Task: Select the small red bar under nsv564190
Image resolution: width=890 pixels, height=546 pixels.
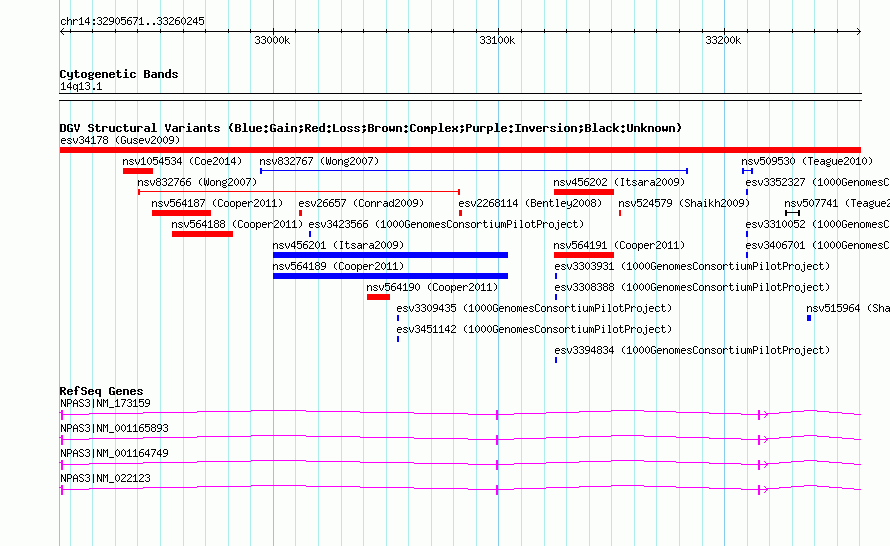Action: [x=379, y=297]
